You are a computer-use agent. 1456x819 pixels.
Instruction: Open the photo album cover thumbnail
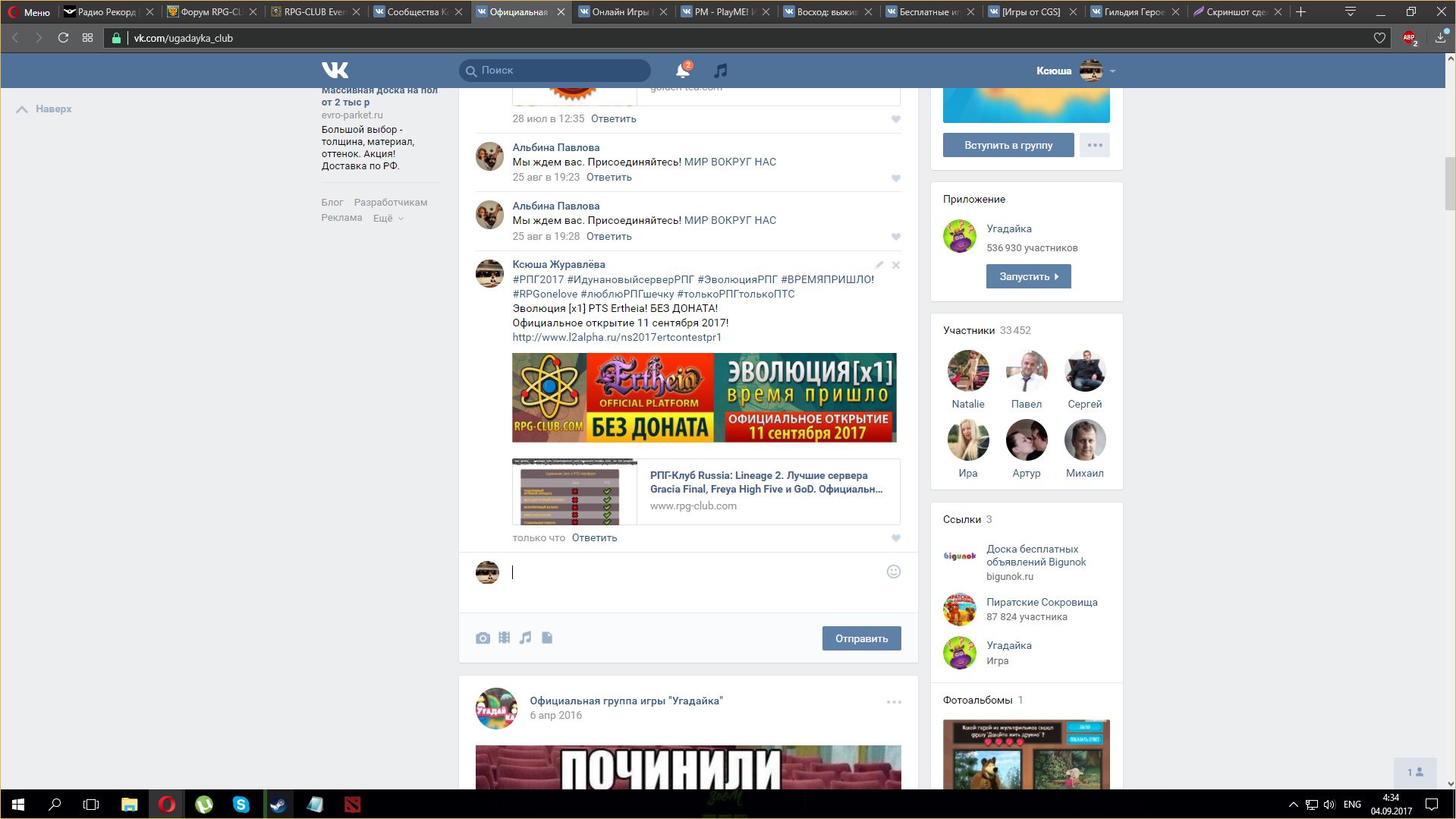click(x=1026, y=754)
